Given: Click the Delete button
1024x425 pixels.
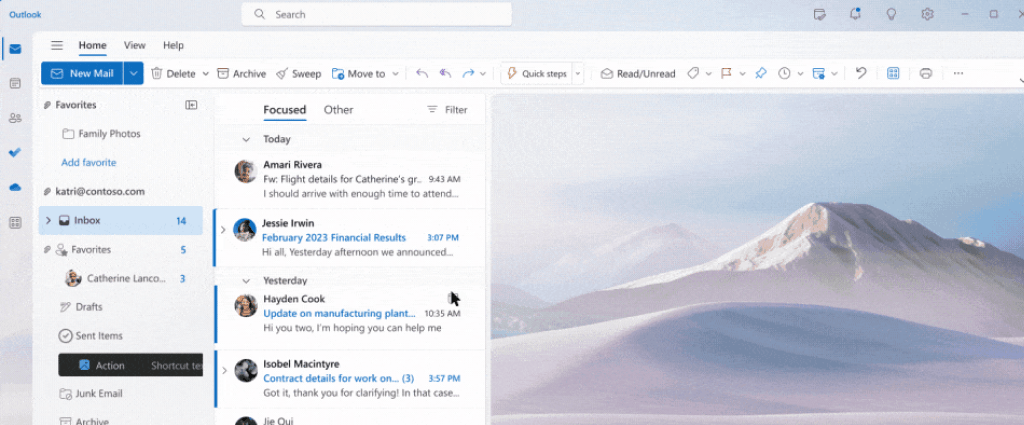Looking at the screenshot, I should 174,74.
